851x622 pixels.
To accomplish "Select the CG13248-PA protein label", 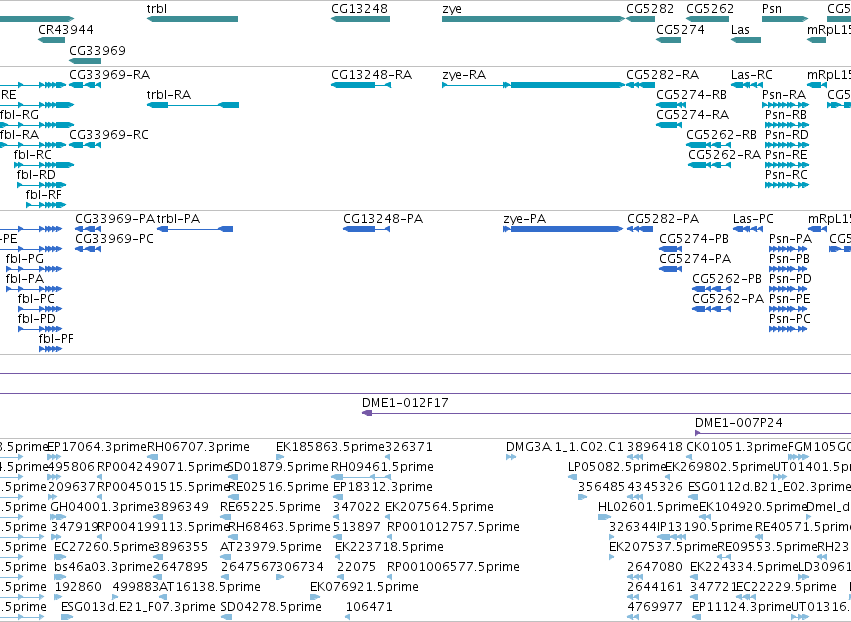I will (x=383, y=219).
